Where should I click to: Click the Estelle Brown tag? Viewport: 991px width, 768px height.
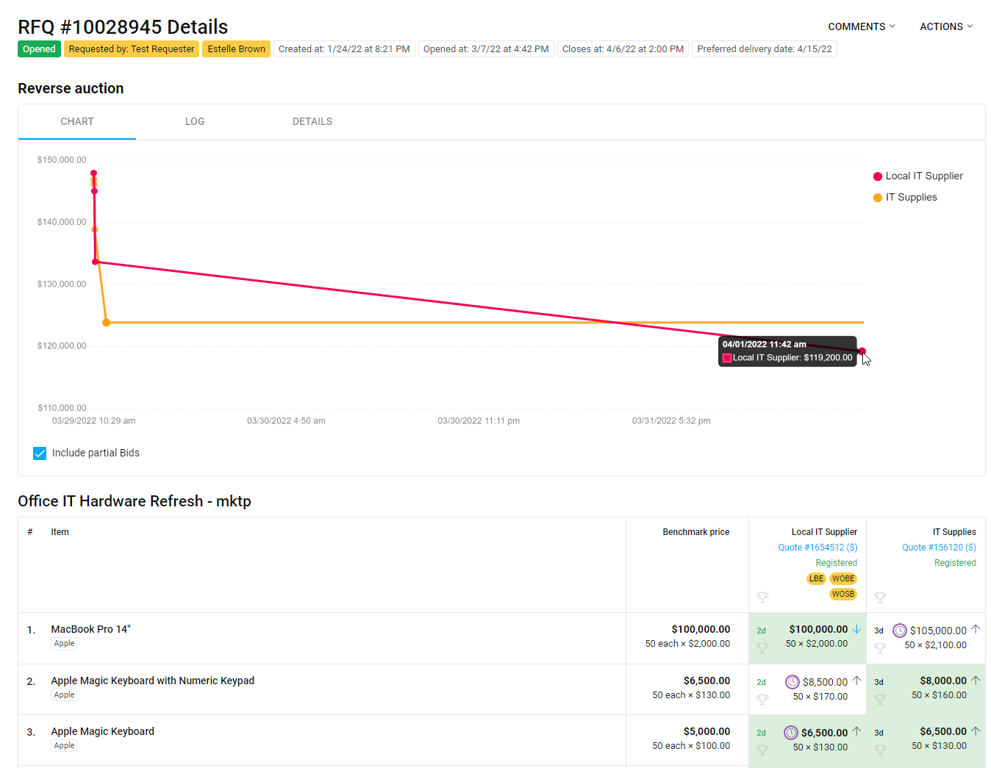[x=236, y=49]
